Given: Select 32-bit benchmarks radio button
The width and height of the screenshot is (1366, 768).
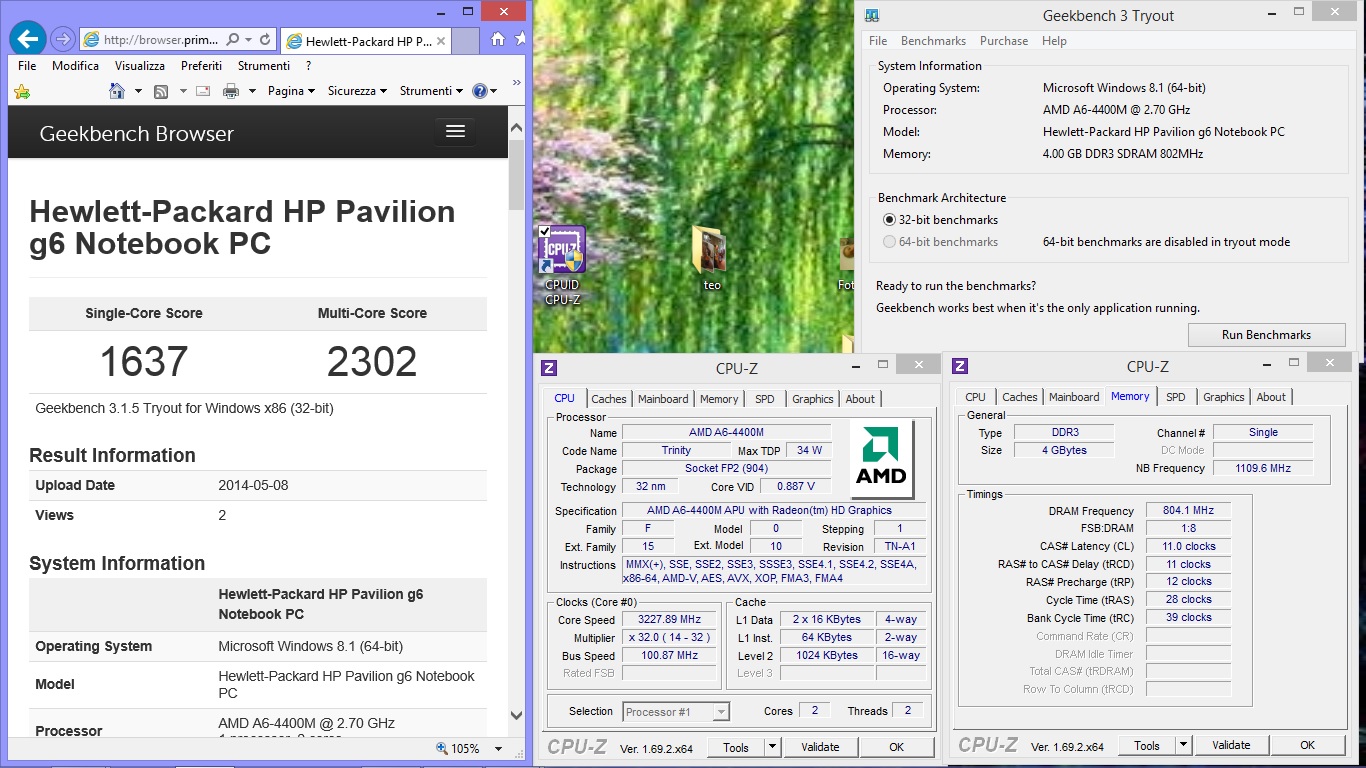Looking at the screenshot, I should [x=889, y=220].
